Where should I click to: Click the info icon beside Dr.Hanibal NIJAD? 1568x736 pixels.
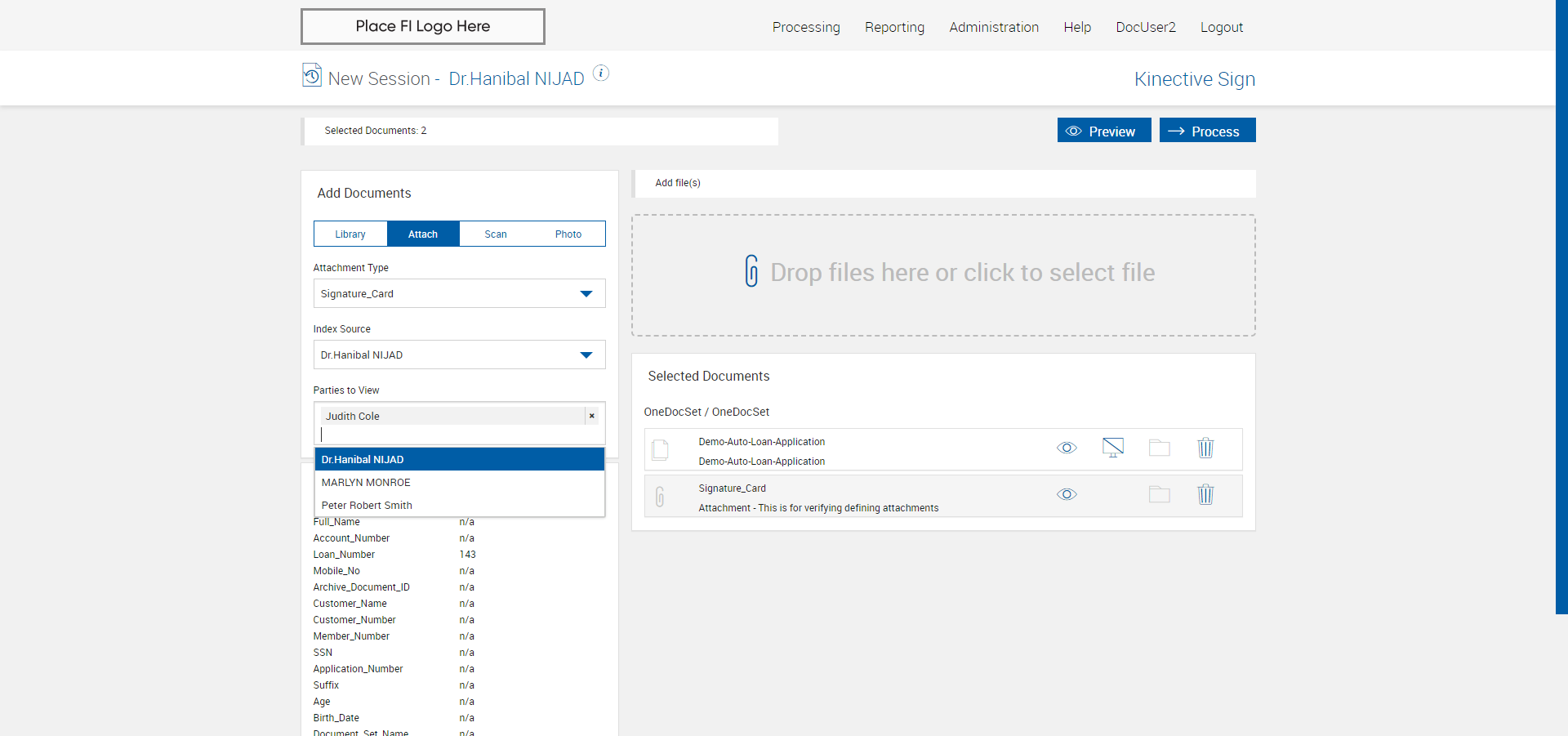pyautogui.click(x=601, y=74)
